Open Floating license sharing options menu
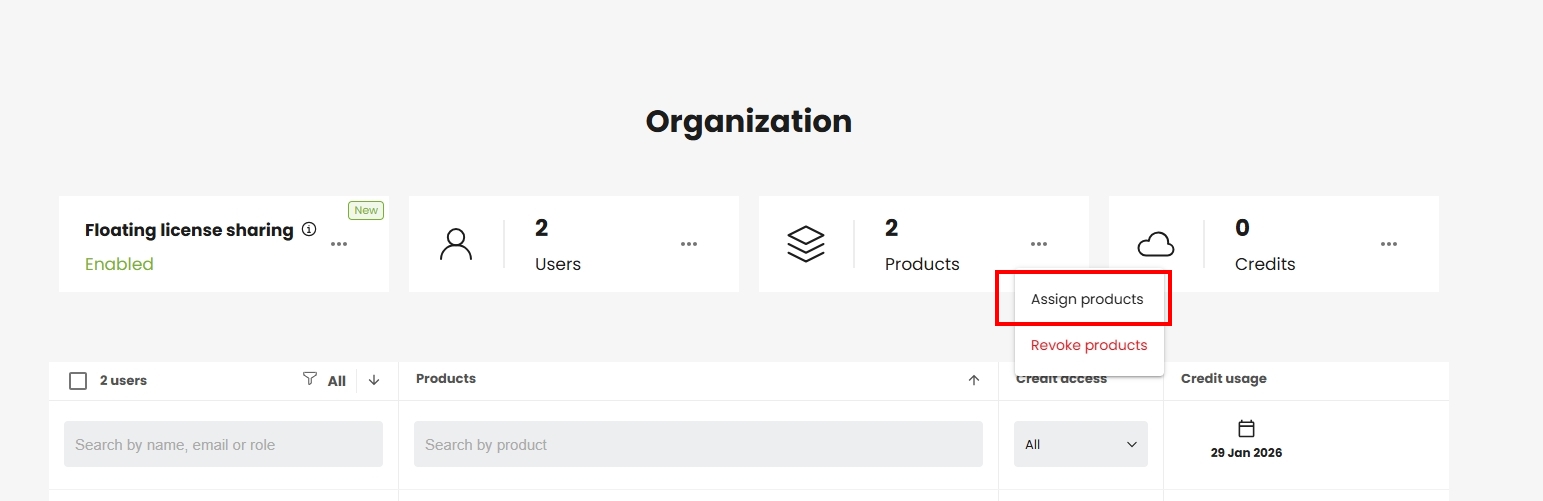 [x=339, y=244]
